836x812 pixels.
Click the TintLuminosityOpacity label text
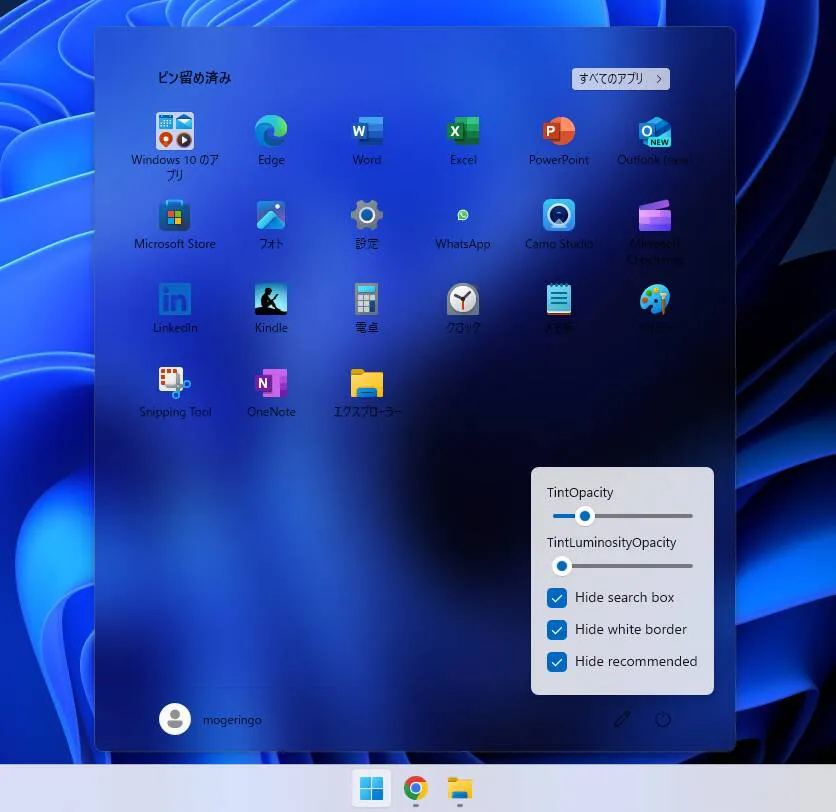point(611,542)
